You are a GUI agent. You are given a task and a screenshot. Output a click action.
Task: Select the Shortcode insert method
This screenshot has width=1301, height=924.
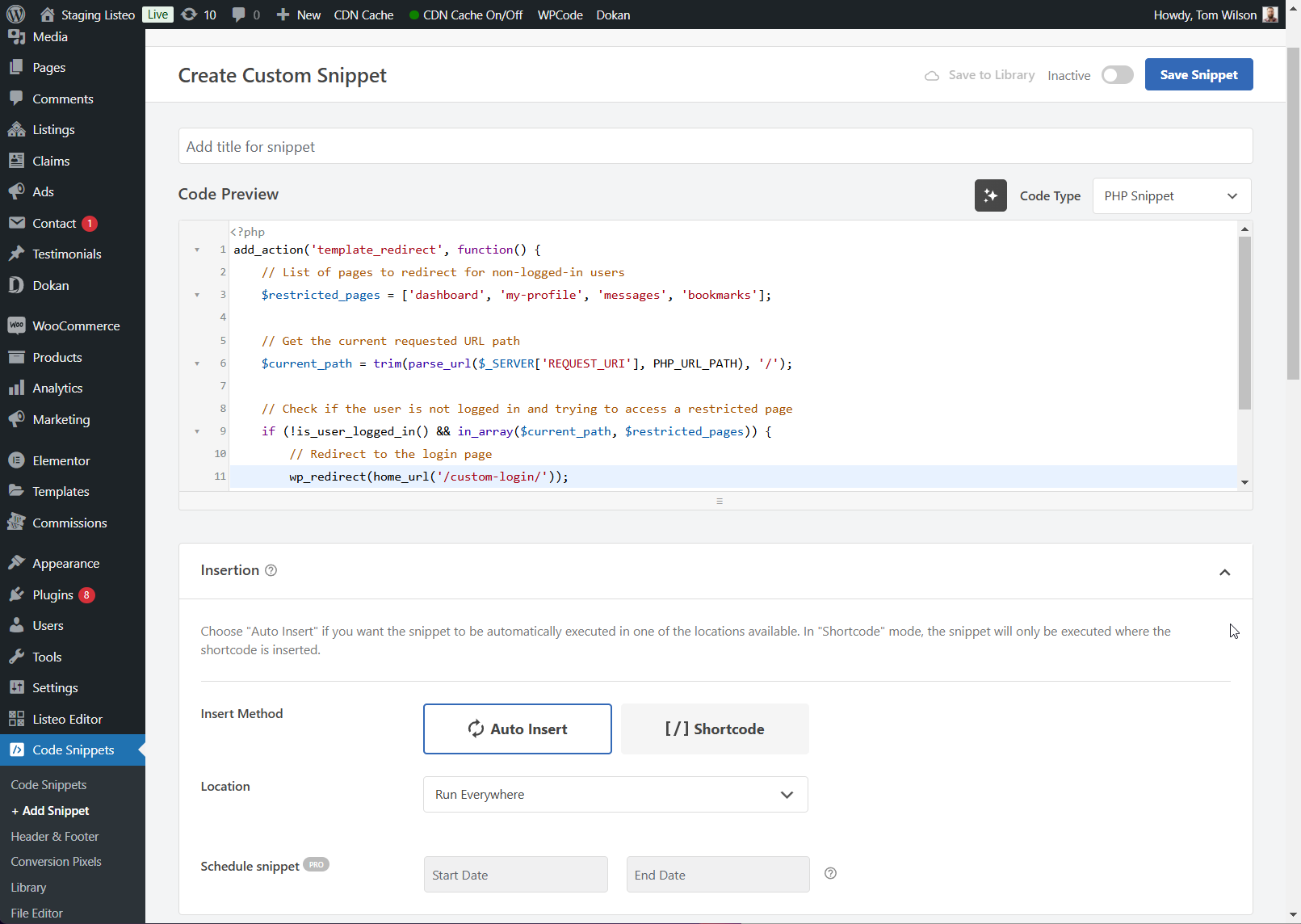(x=715, y=729)
